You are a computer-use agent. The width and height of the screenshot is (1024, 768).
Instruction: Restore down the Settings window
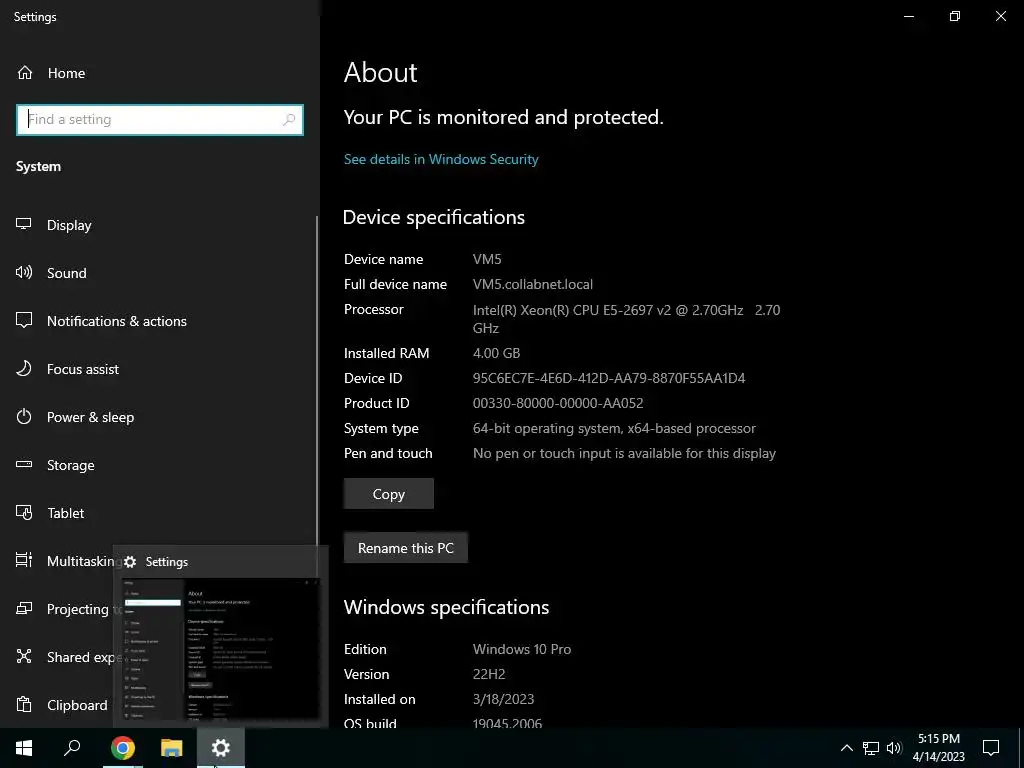pos(955,16)
